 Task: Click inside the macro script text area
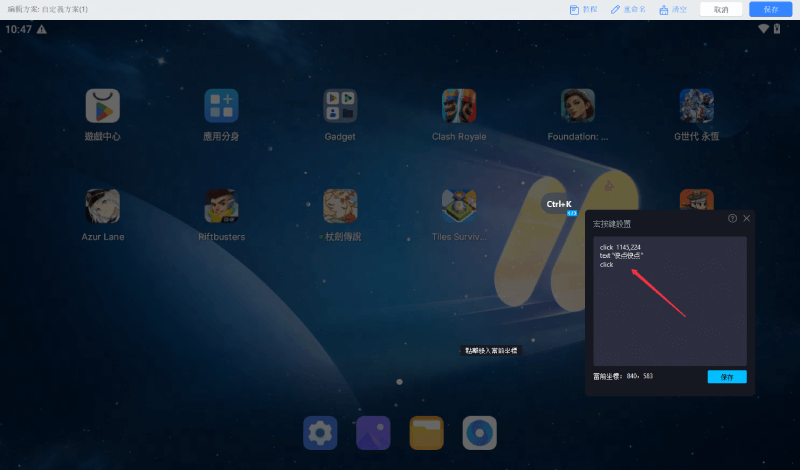670,301
